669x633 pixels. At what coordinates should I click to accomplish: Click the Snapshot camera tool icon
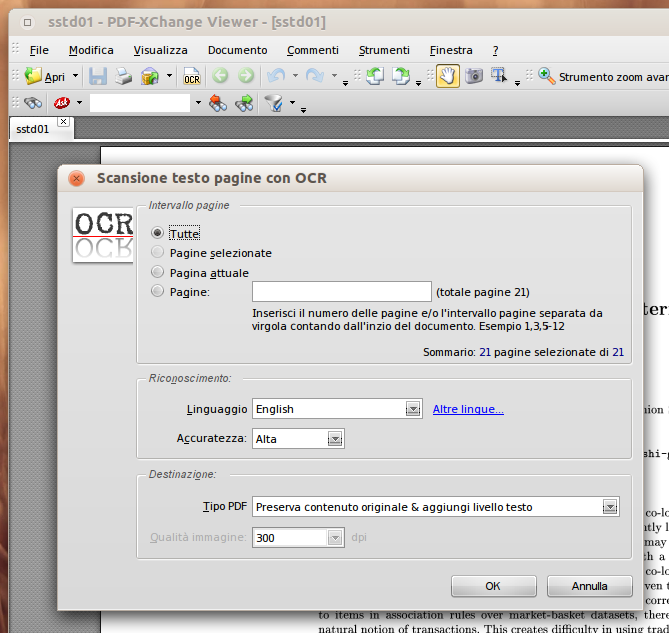[x=474, y=76]
